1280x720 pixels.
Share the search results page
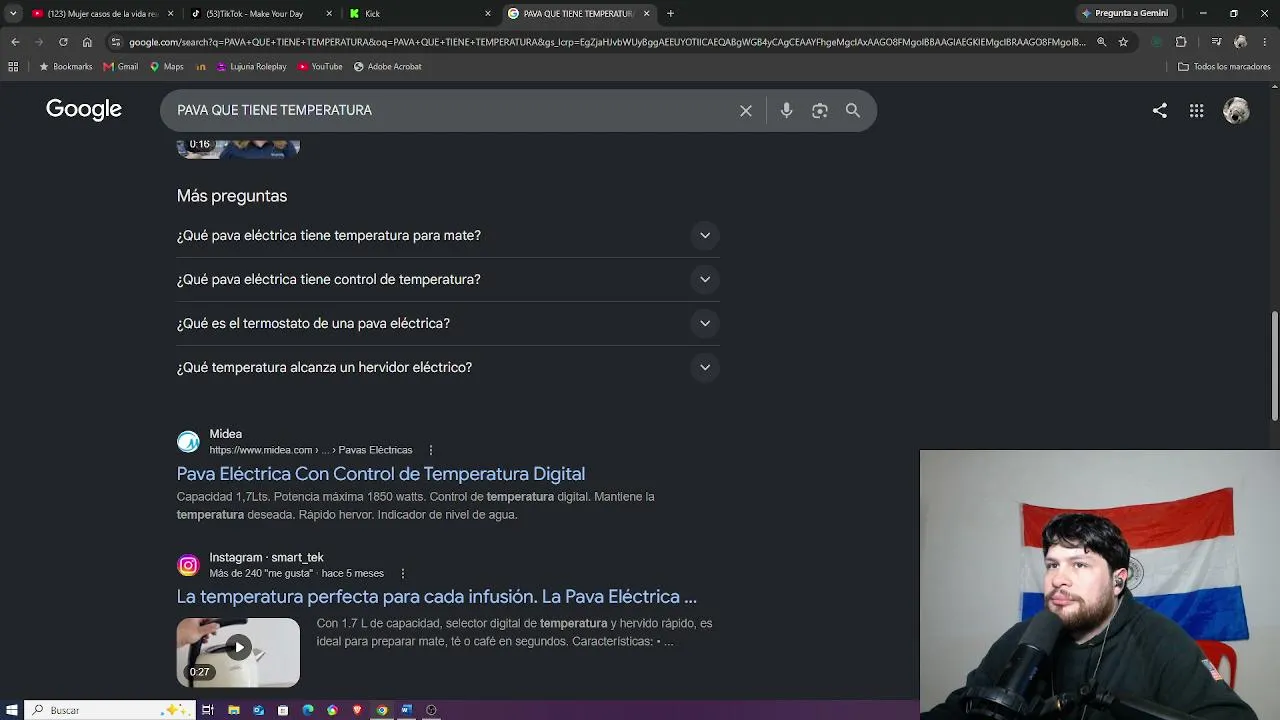click(1160, 111)
